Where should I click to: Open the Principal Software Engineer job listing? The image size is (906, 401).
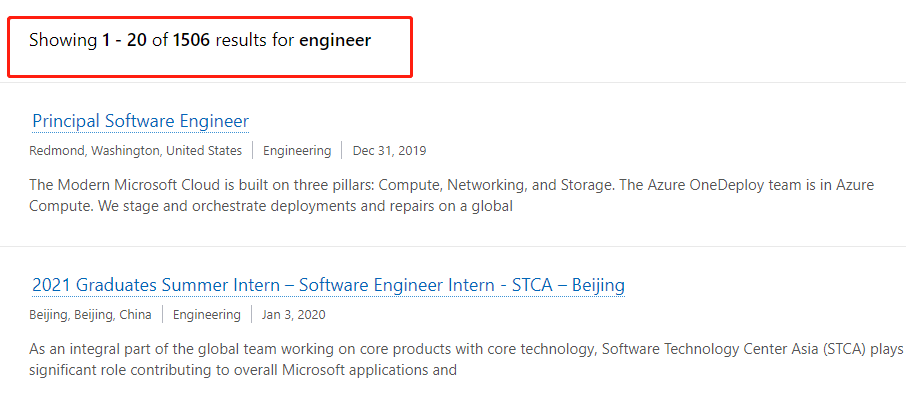pyautogui.click(x=140, y=121)
